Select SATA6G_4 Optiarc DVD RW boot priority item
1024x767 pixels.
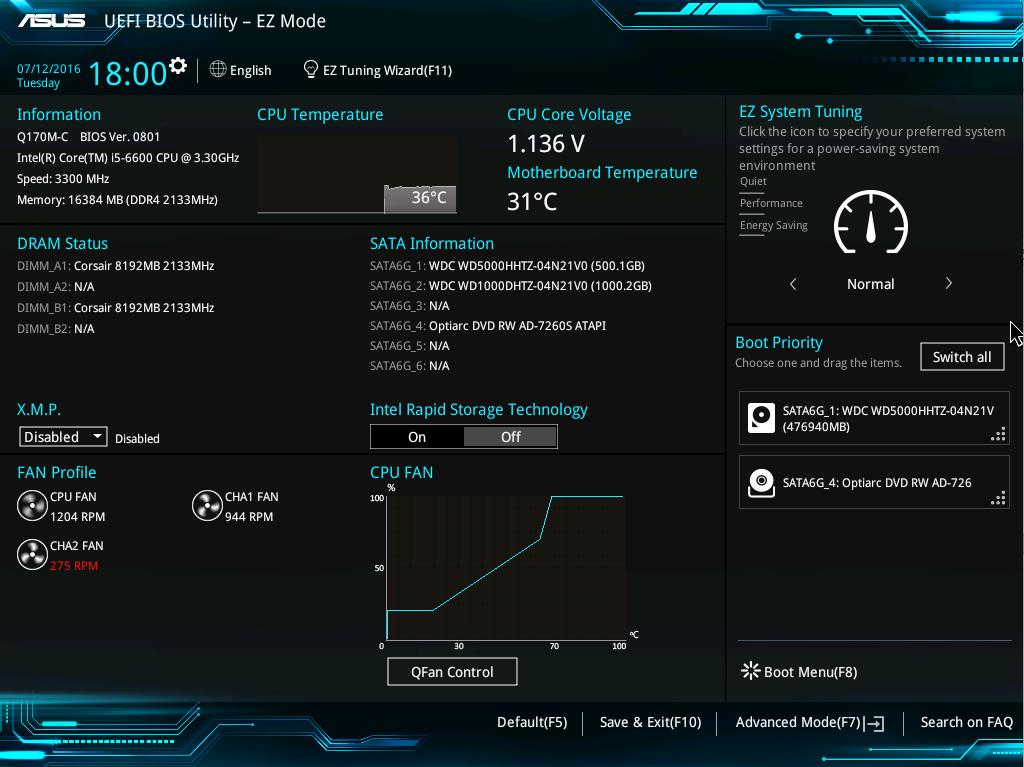[874, 483]
